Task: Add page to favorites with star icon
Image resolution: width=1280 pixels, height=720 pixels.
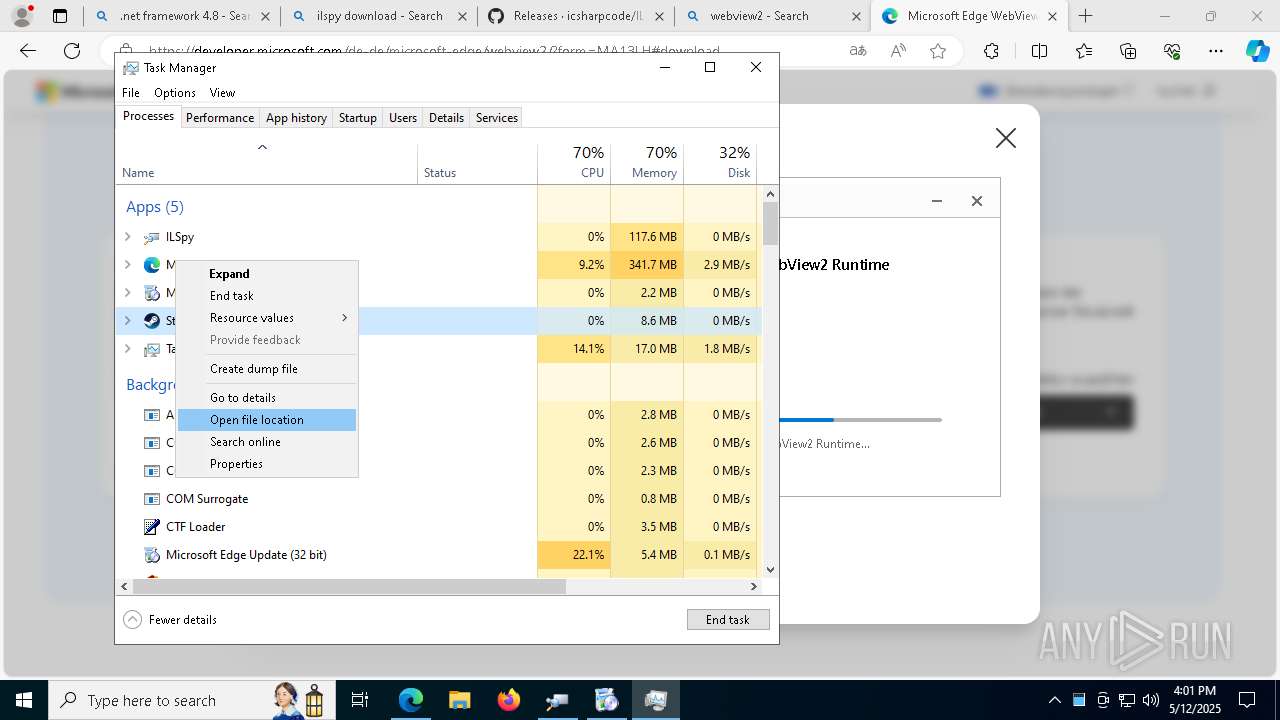Action: tap(938, 51)
